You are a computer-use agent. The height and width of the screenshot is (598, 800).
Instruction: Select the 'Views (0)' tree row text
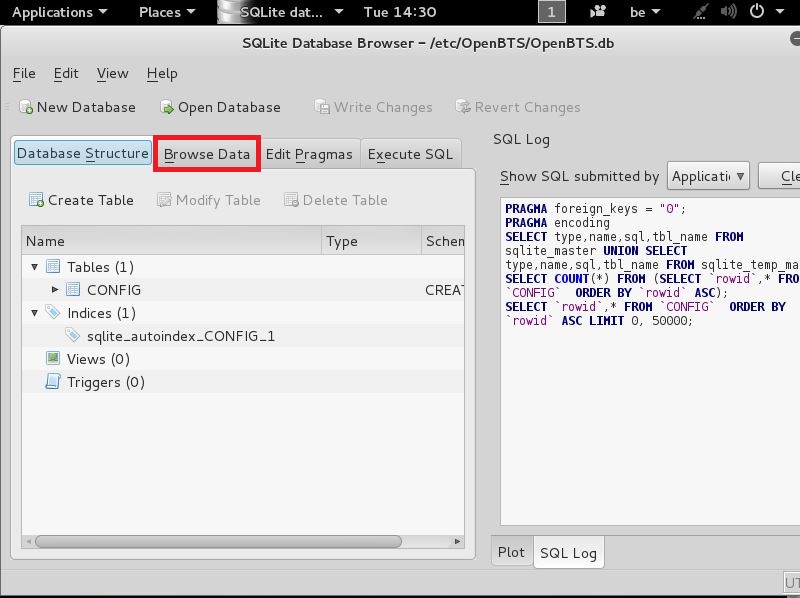98,359
